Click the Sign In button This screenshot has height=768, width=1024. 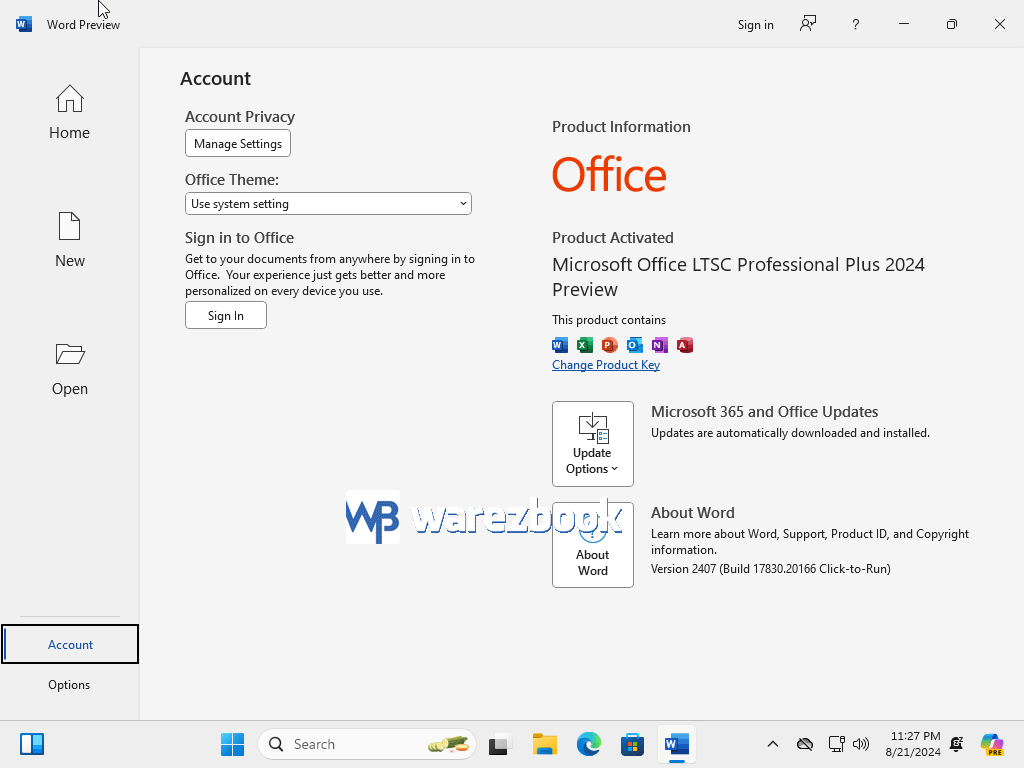(226, 315)
